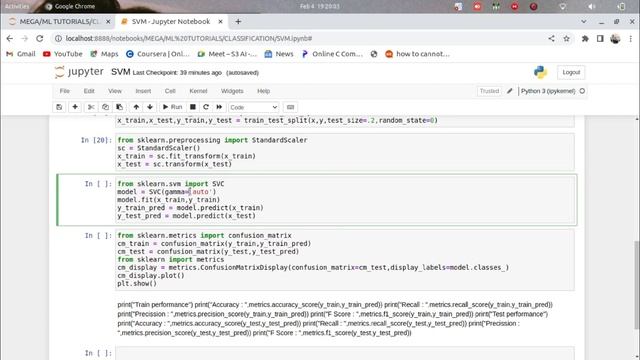Open the command palette keyboard icon
Screen dimensions: 640x360
pyautogui.click(x=290, y=107)
